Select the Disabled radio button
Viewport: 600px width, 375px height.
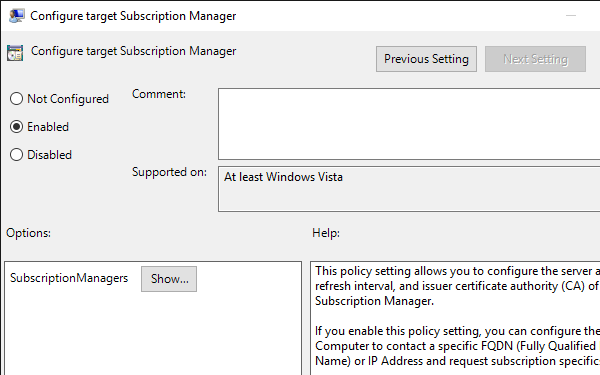[x=16, y=155]
